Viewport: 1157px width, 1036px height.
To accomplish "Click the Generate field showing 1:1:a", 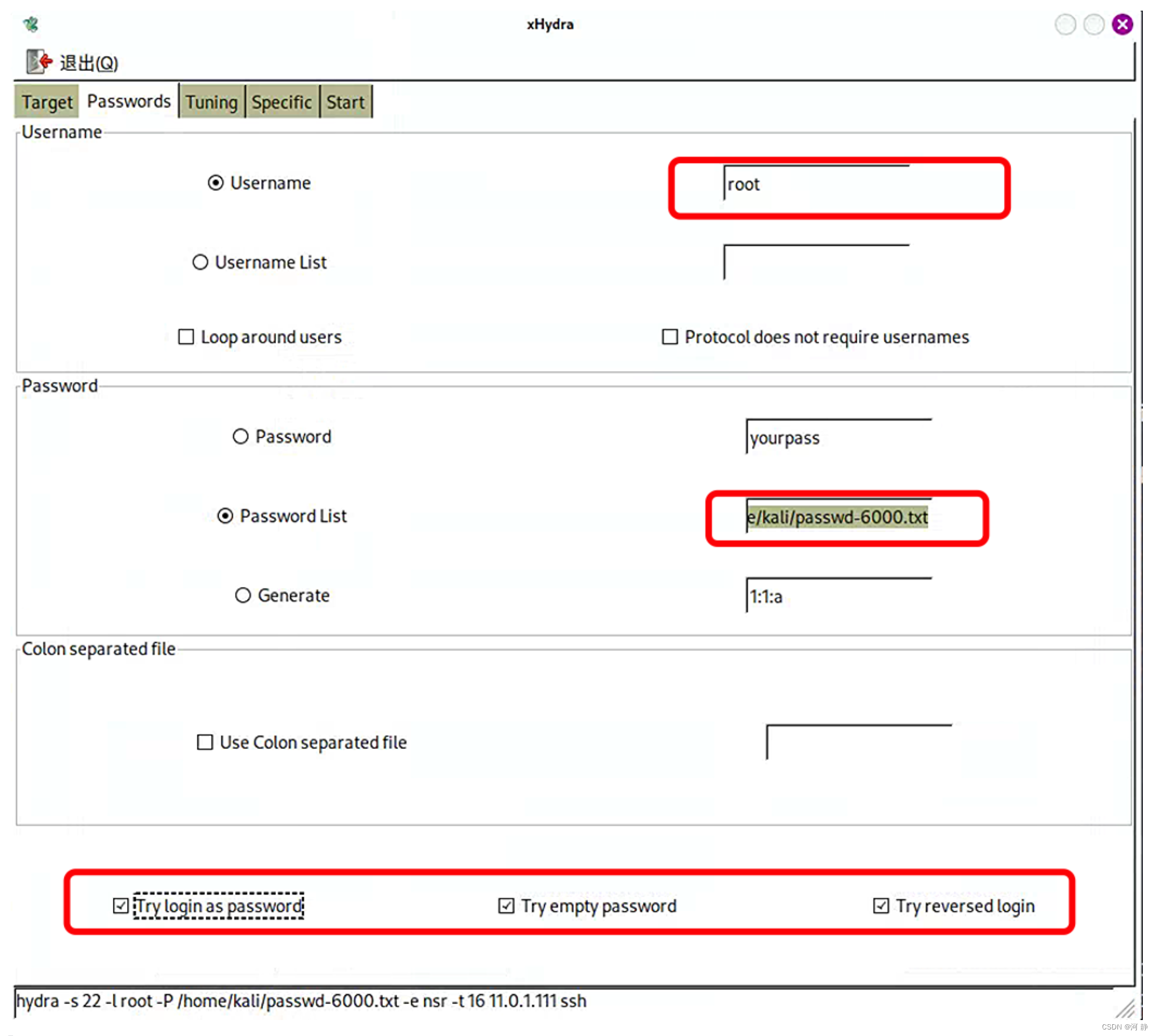I will 838,595.
